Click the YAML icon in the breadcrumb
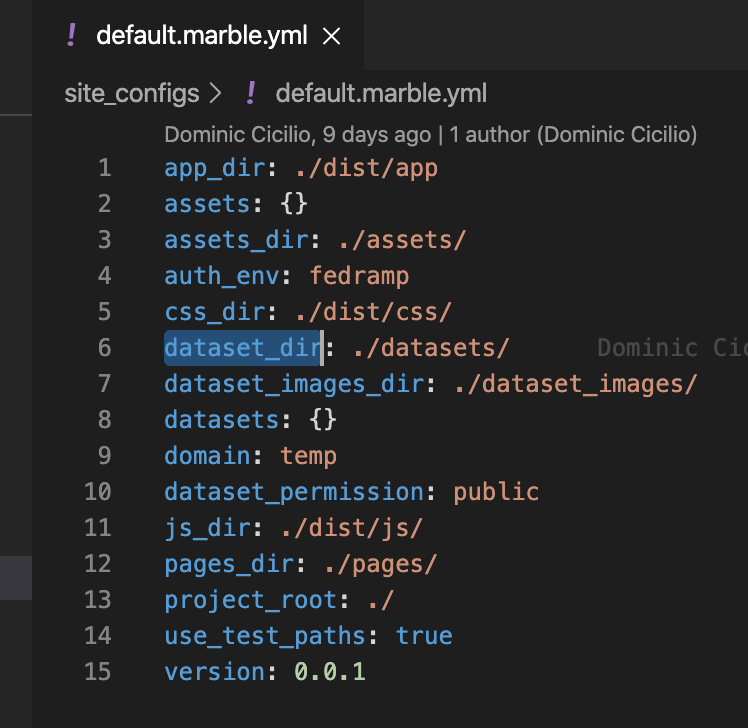The height and width of the screenshot is (728, 748). tap(251, 93)
